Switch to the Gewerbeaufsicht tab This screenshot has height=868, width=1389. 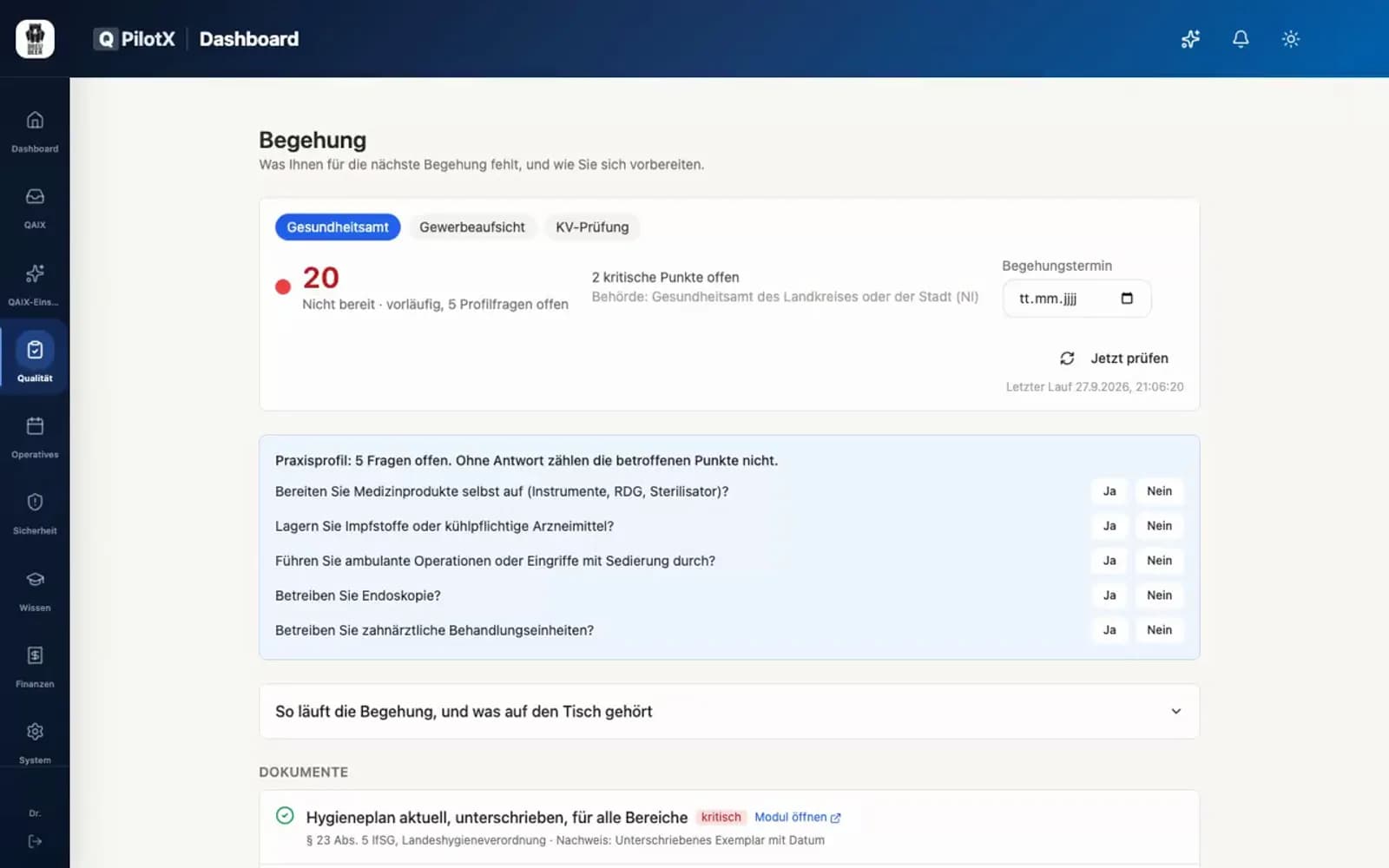click(472, 227)
